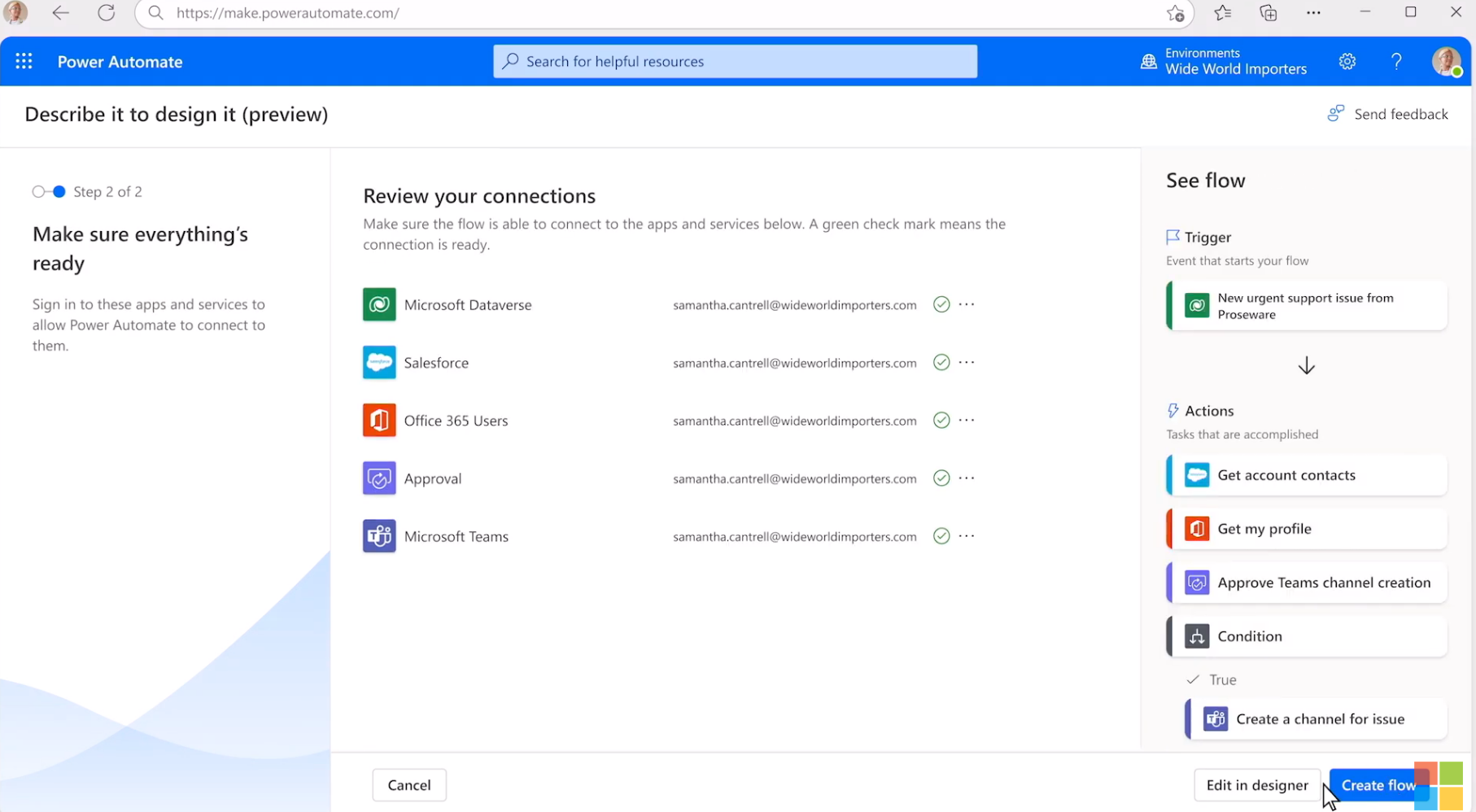Select the Get account contacts action
The width and height of the screenshot is (1476, 812).
tap(1307, 475)
